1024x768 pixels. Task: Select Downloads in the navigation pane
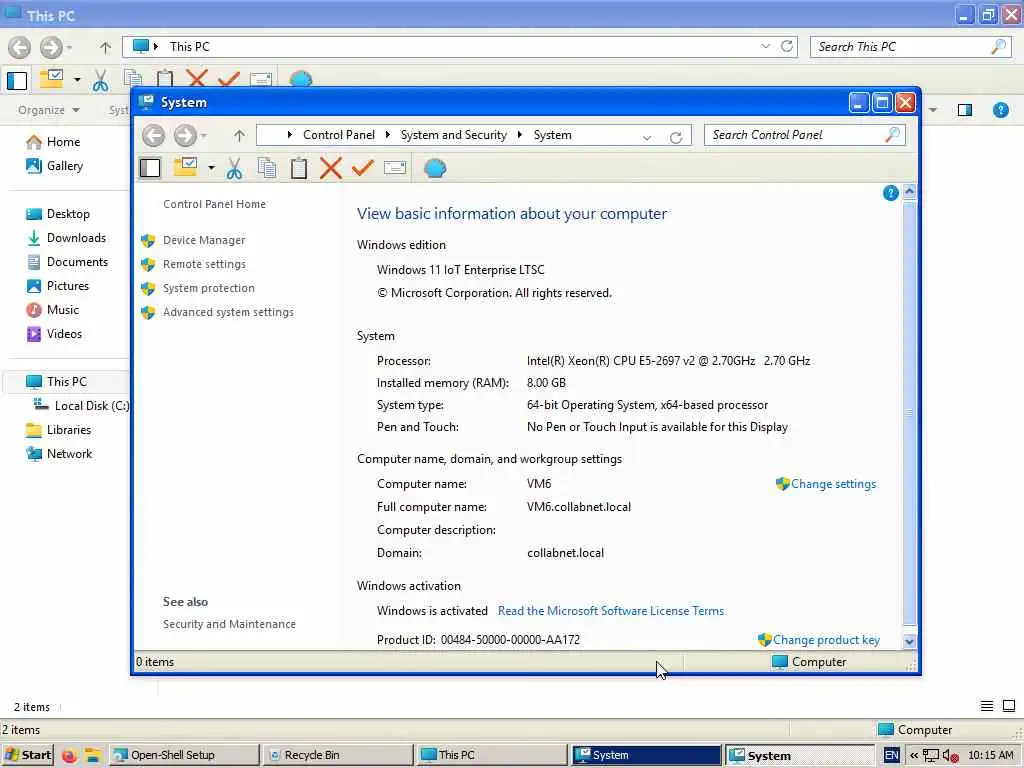76,238
